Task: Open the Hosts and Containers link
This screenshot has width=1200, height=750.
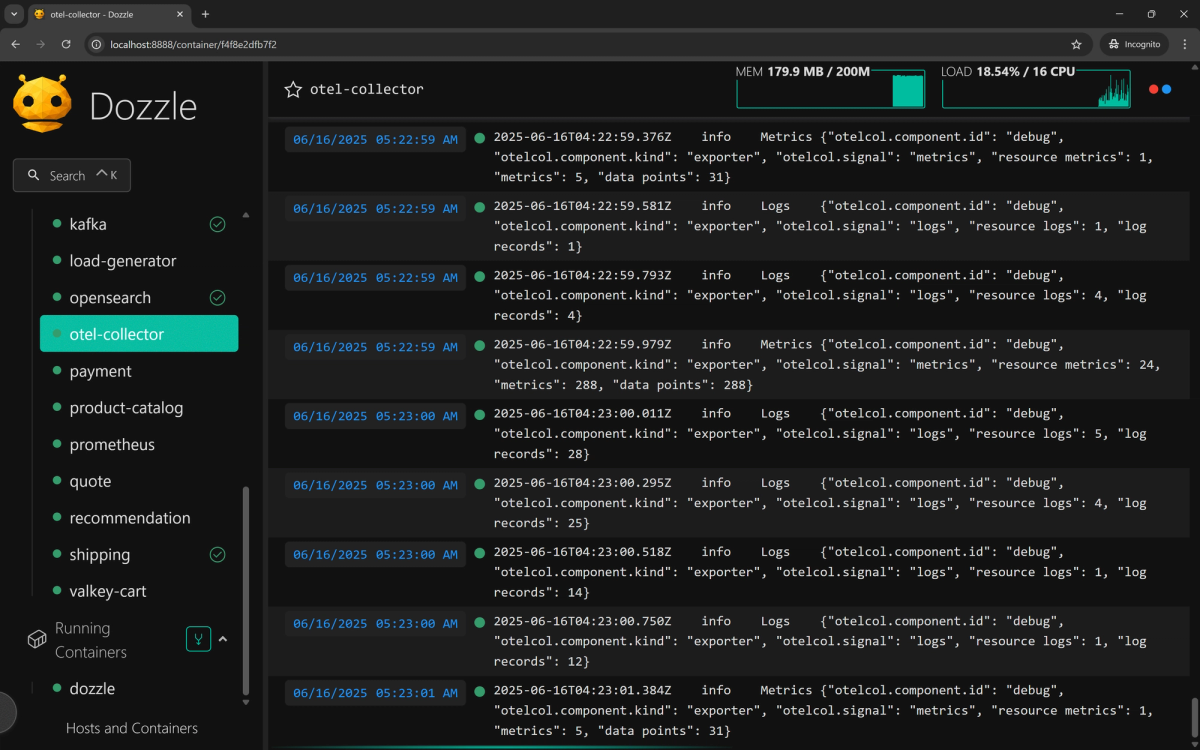Action: 132,728
